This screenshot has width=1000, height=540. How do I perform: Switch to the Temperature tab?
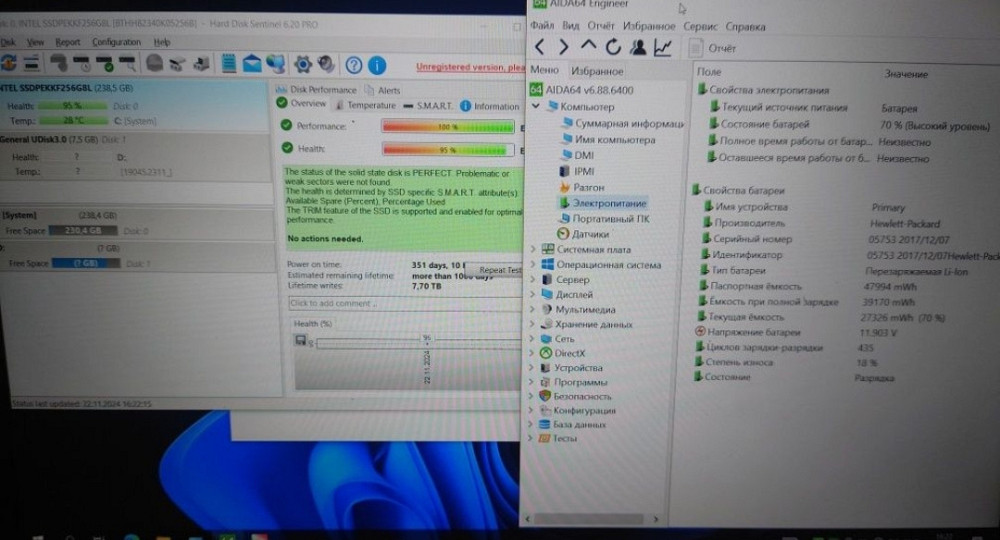click(366, 105)
